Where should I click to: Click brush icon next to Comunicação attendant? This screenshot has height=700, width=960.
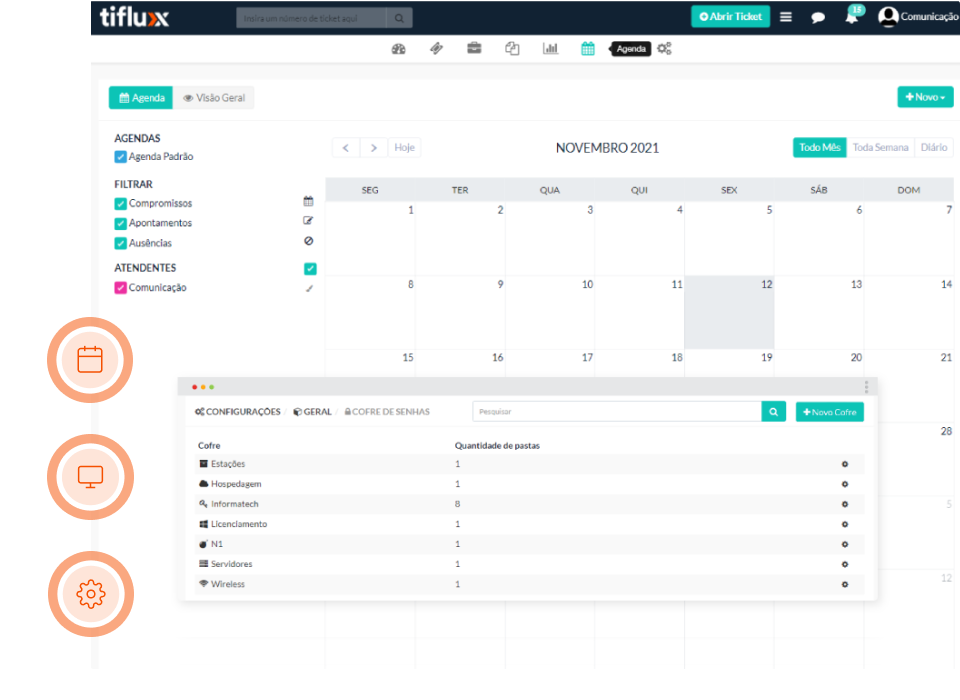point(310,288)
